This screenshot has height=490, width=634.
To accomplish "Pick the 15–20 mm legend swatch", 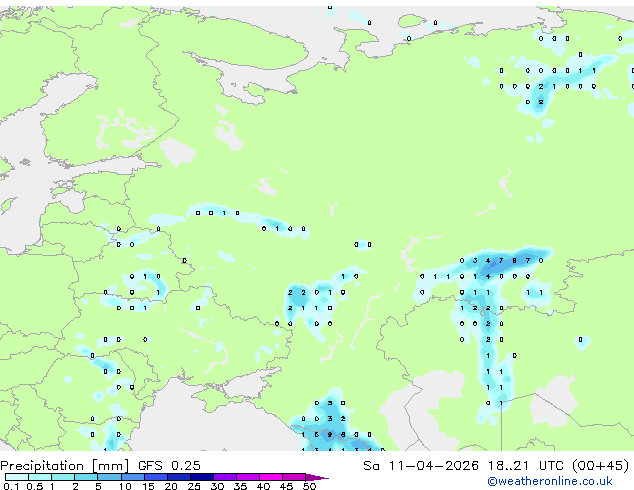I will (156, 477).
